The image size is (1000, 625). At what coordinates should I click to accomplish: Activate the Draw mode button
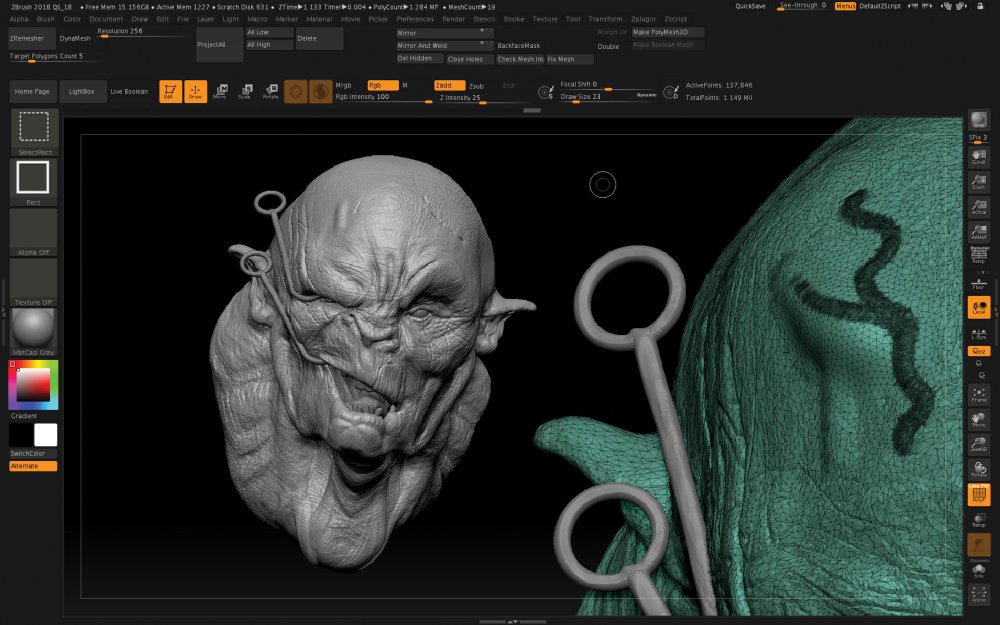click(x=195, y=91)
